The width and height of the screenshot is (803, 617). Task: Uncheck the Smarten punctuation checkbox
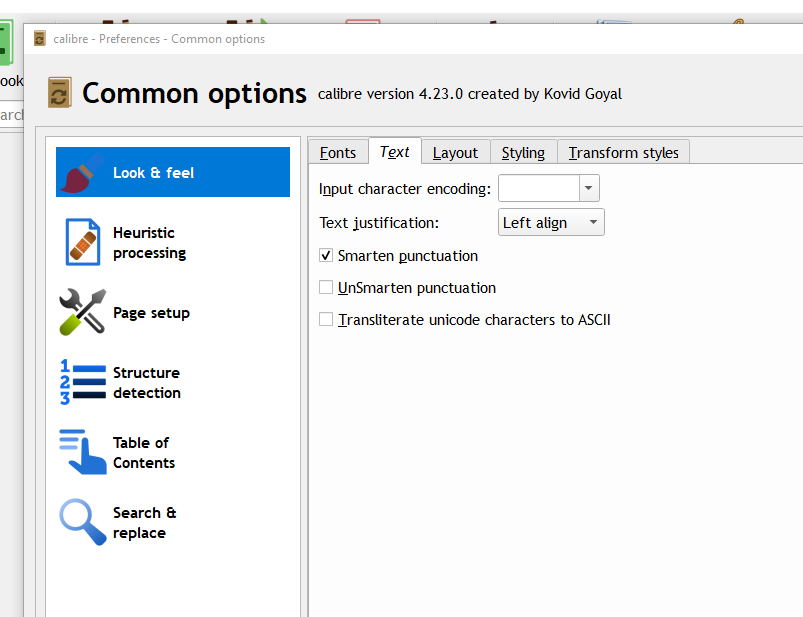326,255
